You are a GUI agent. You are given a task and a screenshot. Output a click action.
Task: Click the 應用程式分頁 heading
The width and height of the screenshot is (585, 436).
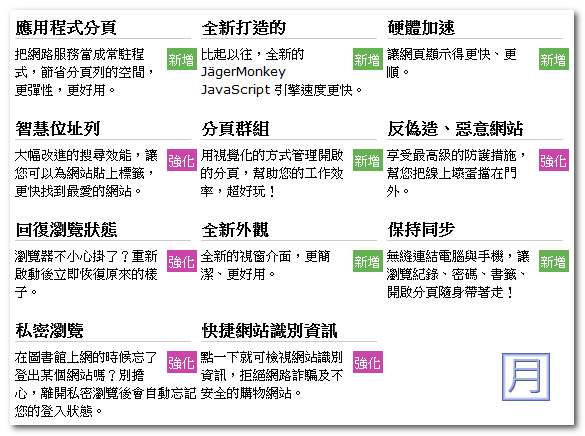coord(66,28)
